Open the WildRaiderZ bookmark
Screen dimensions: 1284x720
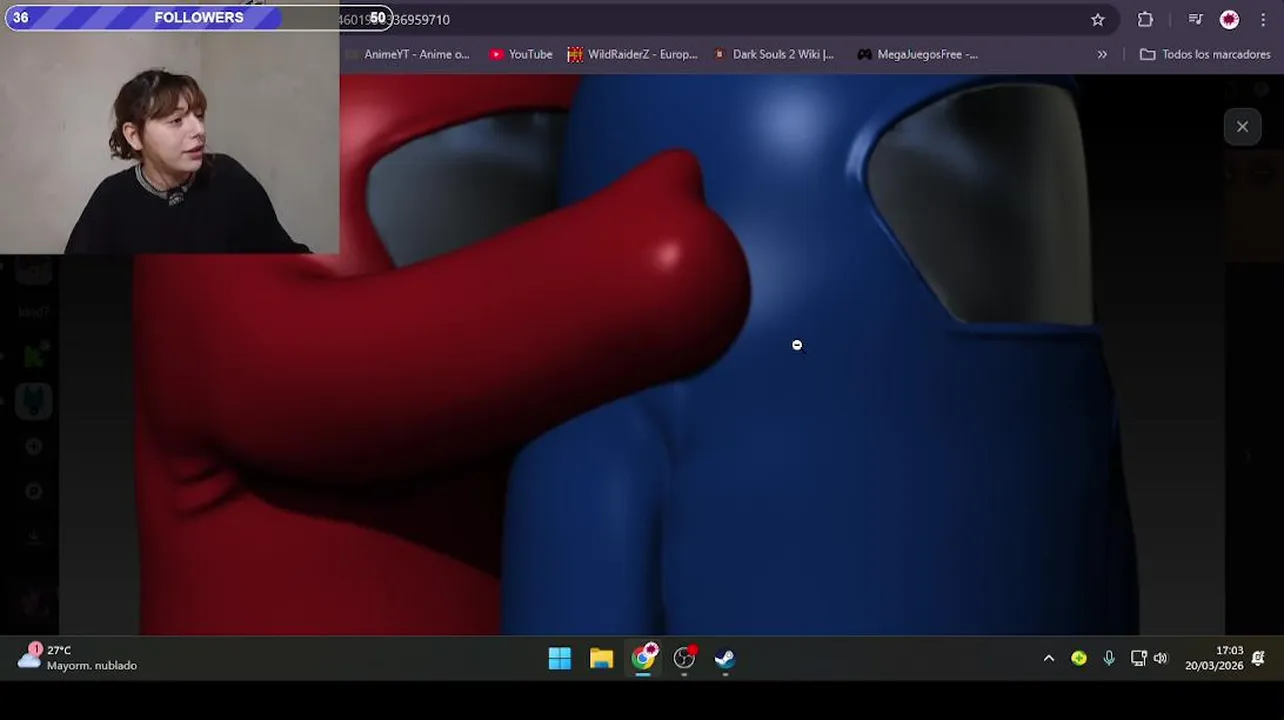point(632,54)
